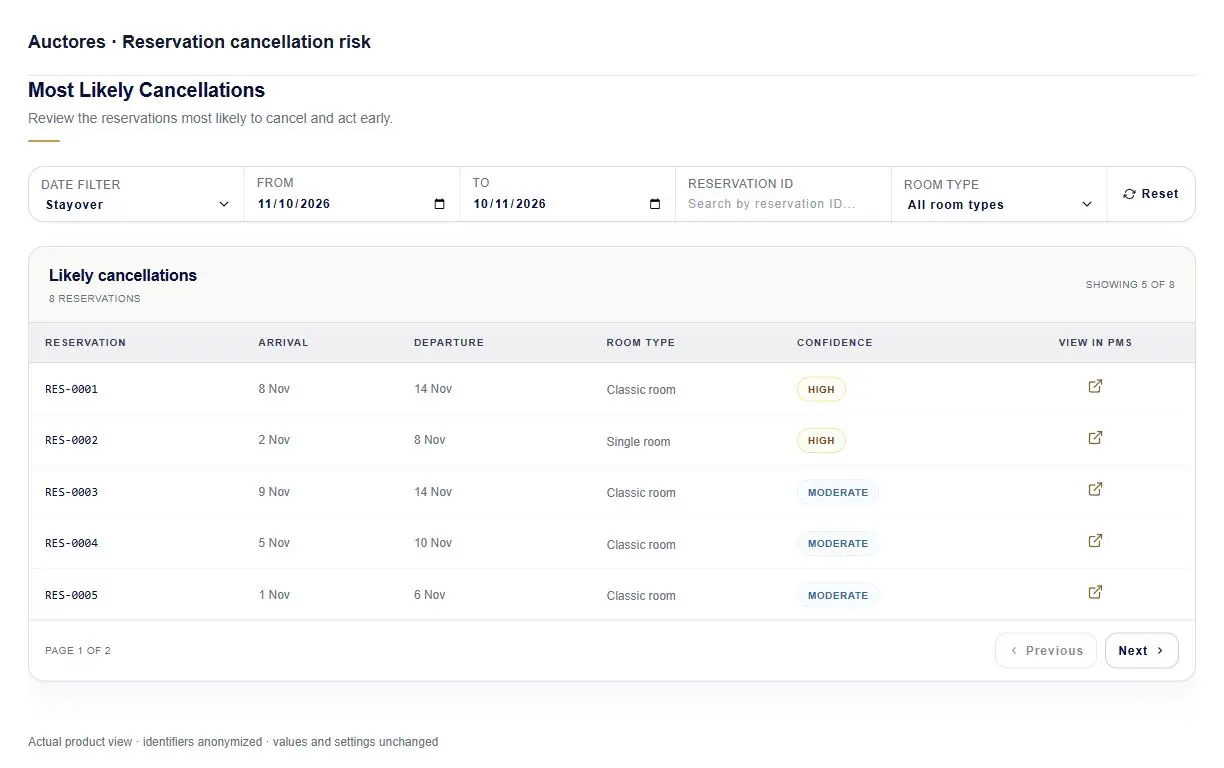Viewport: 1224px width, 768px height.
Task: Click arrival date 1 Nov
Action: pyautogui.click(x=274, y=595)
